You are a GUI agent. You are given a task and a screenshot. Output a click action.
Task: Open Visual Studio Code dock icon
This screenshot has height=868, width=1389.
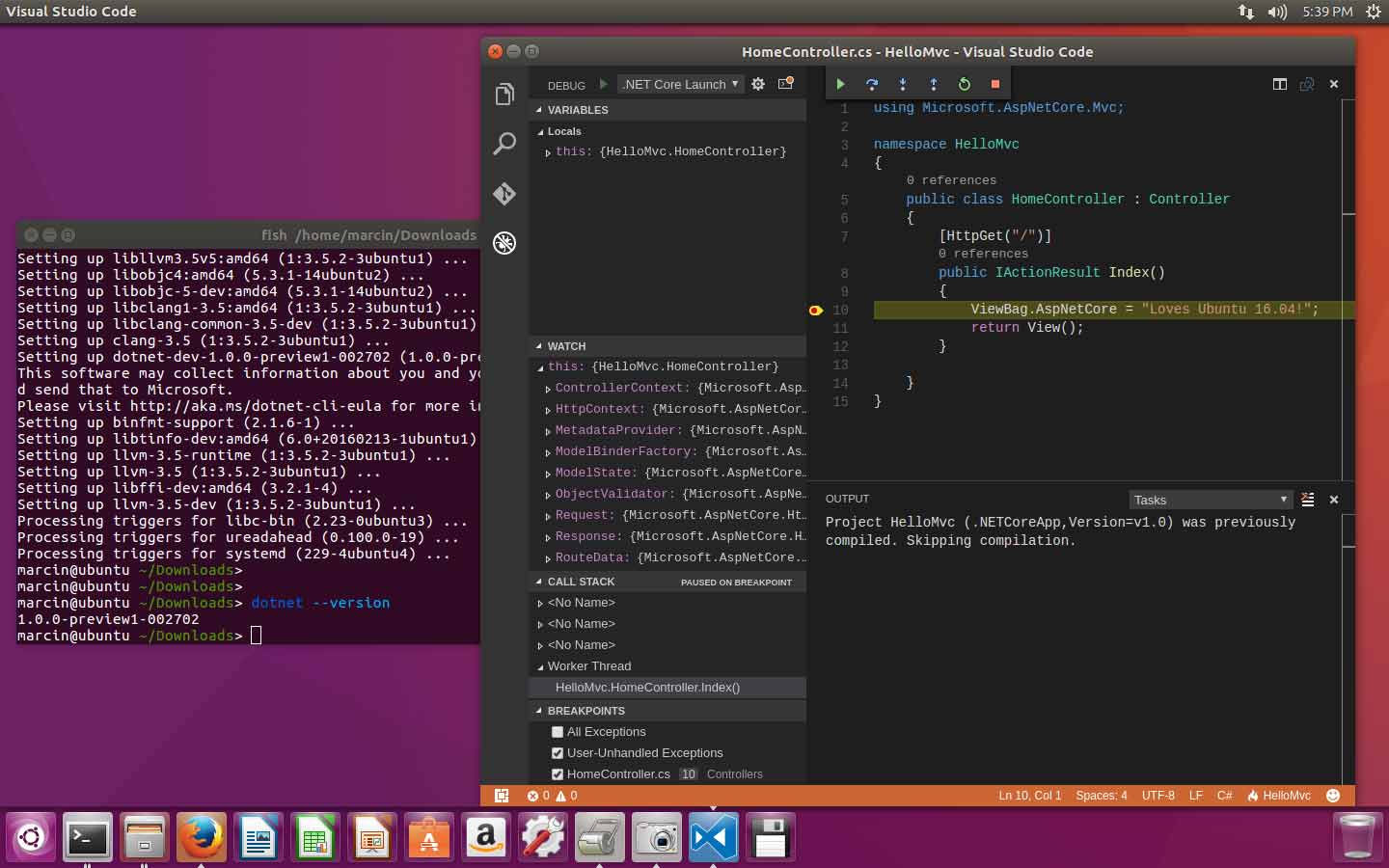(x=713, y=837)
